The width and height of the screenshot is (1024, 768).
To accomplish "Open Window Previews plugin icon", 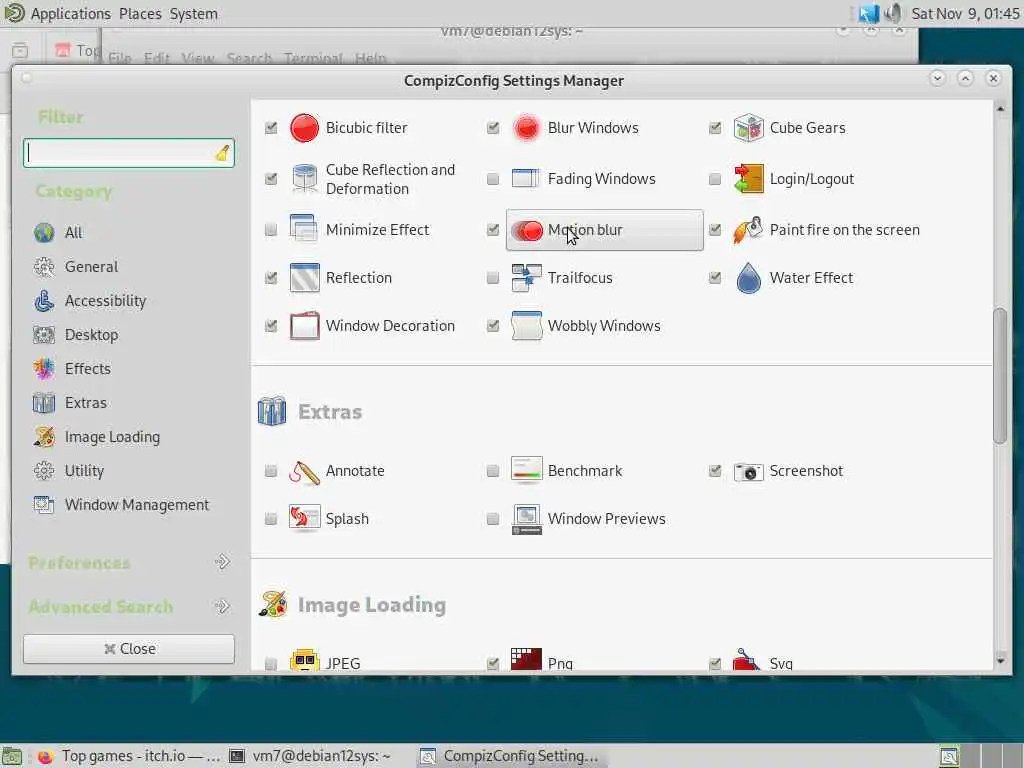I will [526, 519].
